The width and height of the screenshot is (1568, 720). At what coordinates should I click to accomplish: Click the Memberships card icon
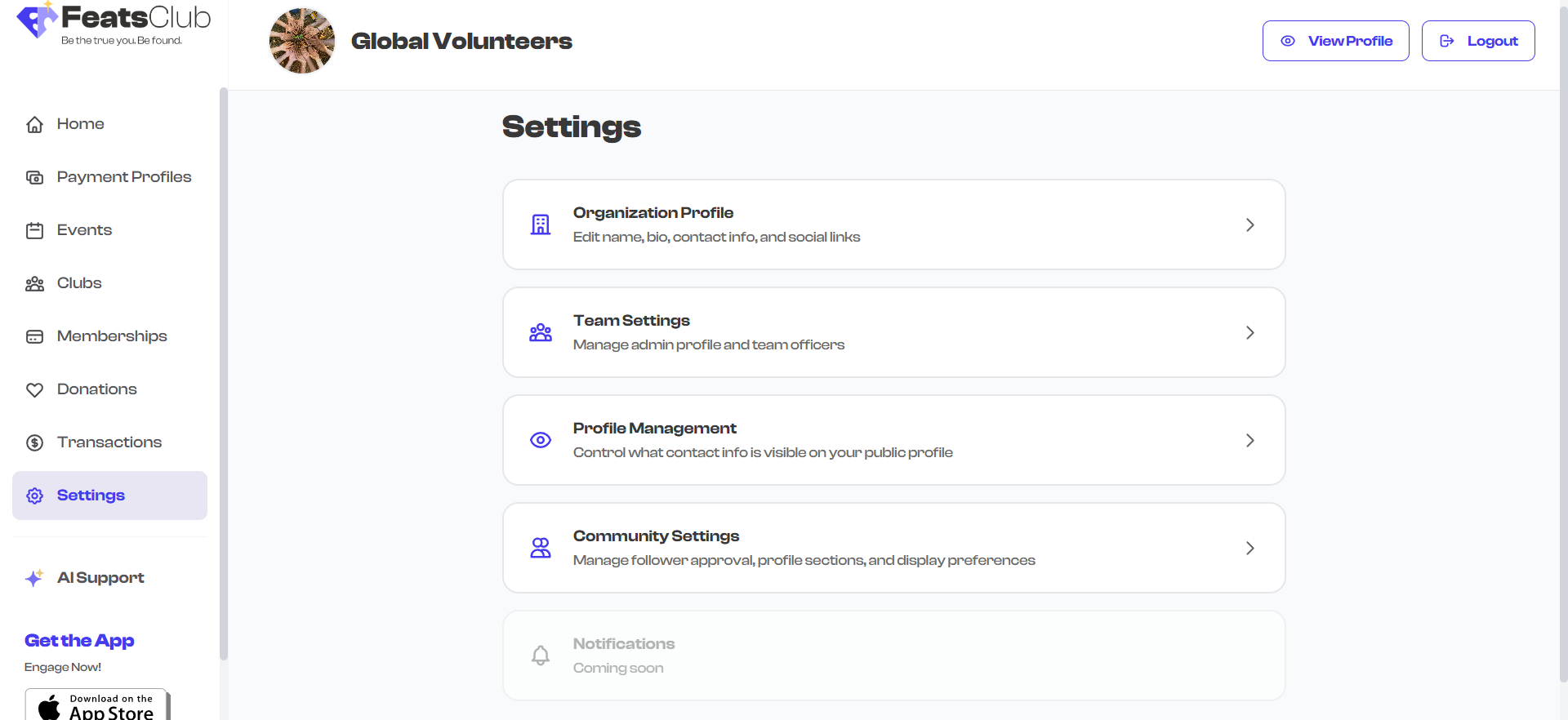[34, 337]
